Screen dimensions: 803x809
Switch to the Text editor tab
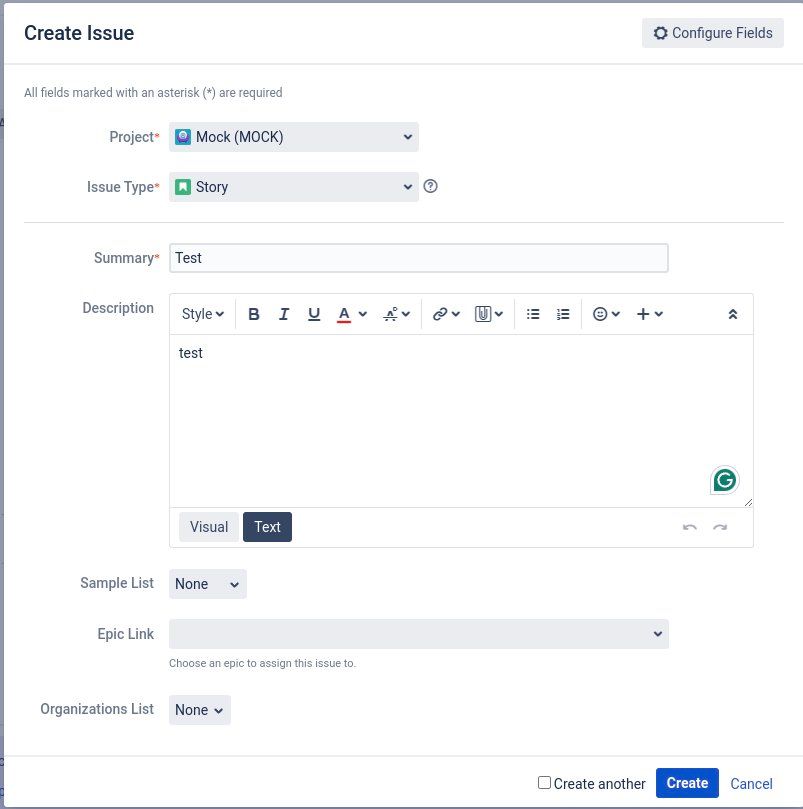[x=267, y=527]
